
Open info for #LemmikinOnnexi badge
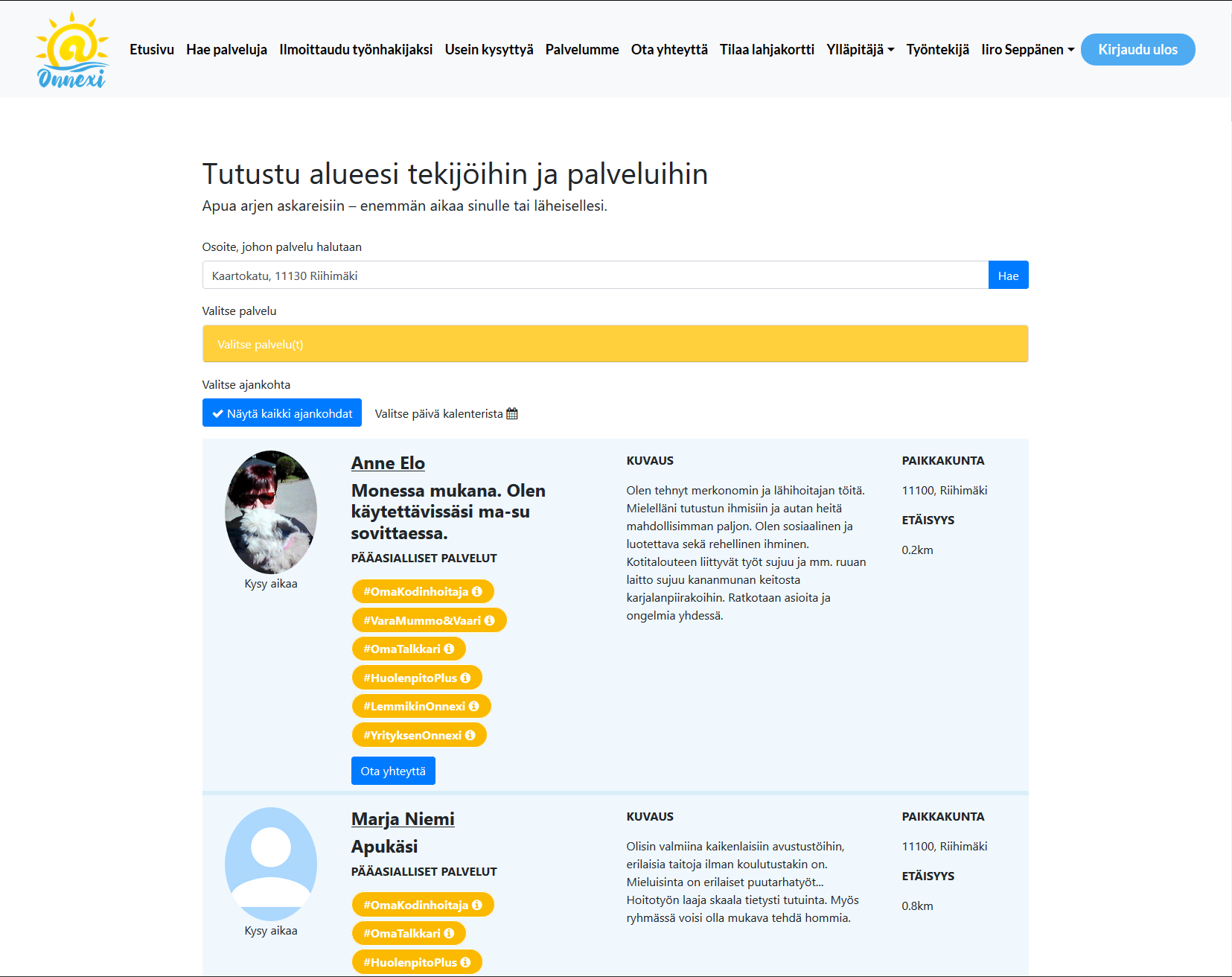475,706
